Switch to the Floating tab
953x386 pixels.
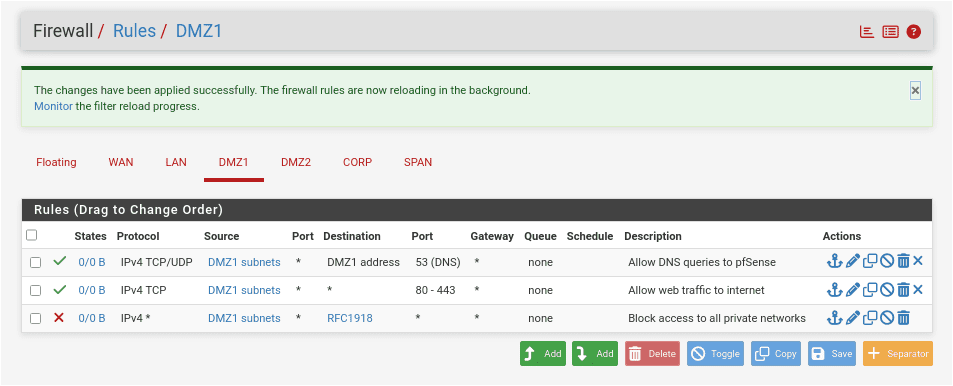56,162
